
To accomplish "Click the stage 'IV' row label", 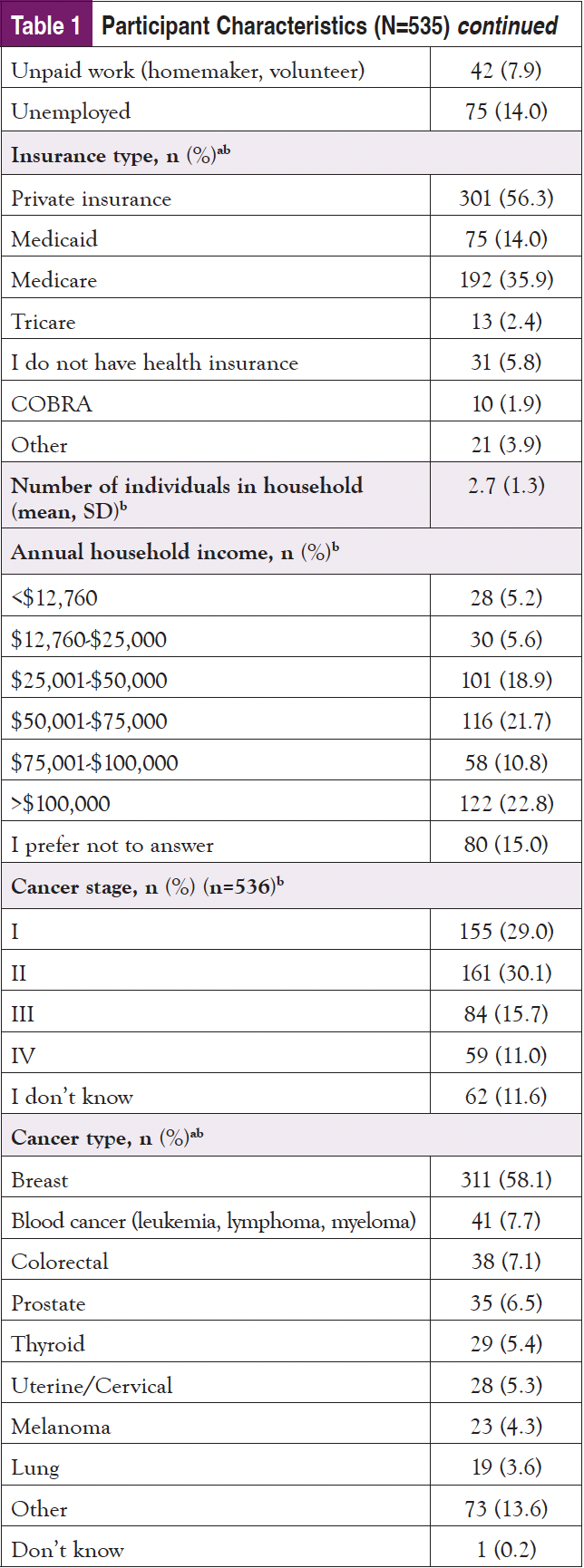I will click(24, 1056).
